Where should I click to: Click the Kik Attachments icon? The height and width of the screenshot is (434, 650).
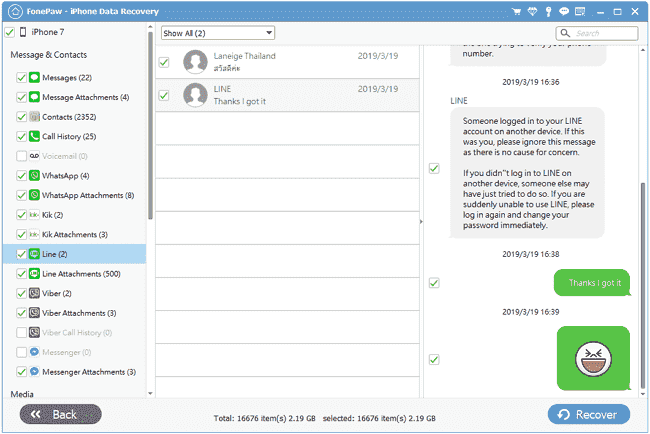coord(34,235)
